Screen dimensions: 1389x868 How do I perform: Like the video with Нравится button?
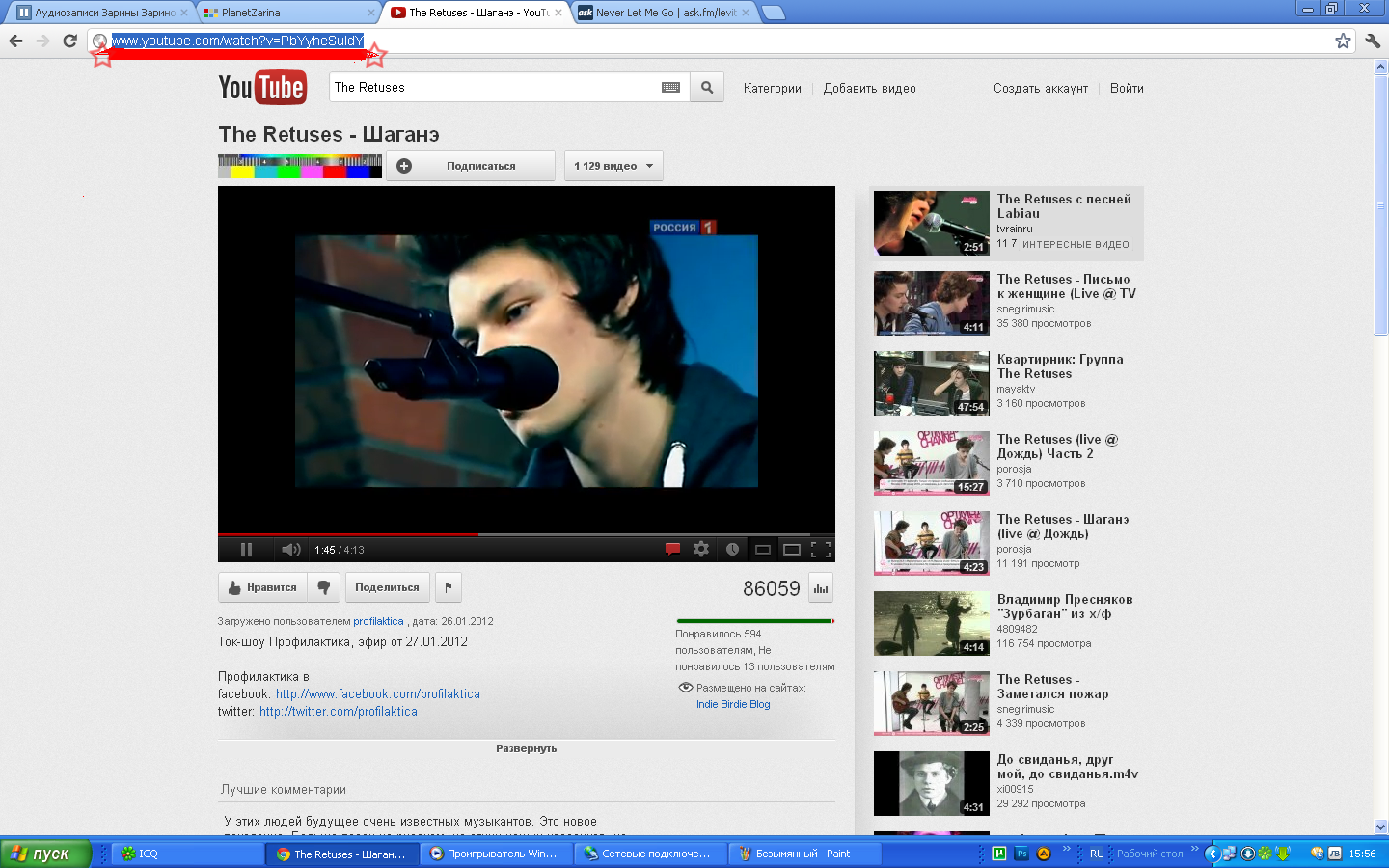point(262,587)
